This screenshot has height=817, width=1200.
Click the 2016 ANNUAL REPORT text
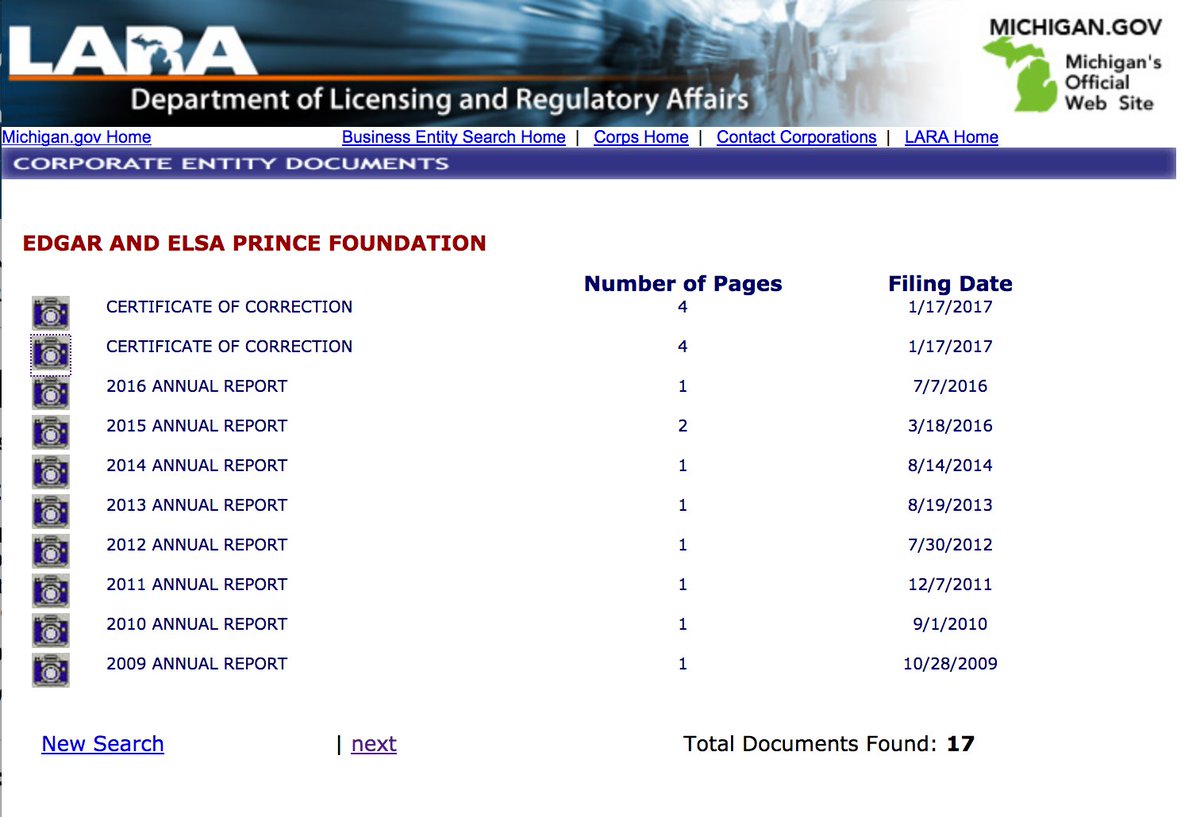[197, 386]
